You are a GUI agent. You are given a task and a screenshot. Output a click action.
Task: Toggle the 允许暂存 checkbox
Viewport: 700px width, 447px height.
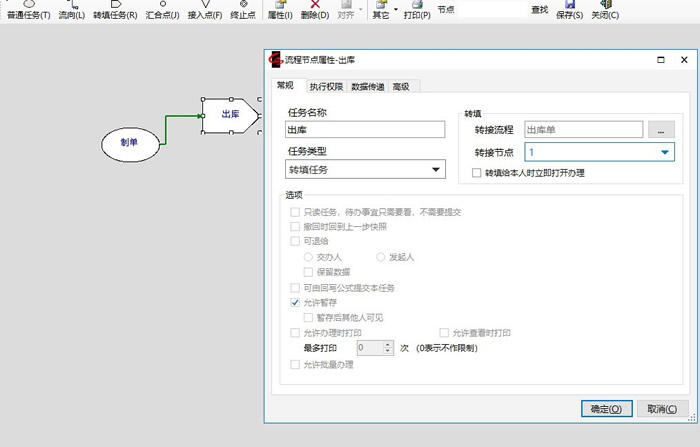(295, 302)
